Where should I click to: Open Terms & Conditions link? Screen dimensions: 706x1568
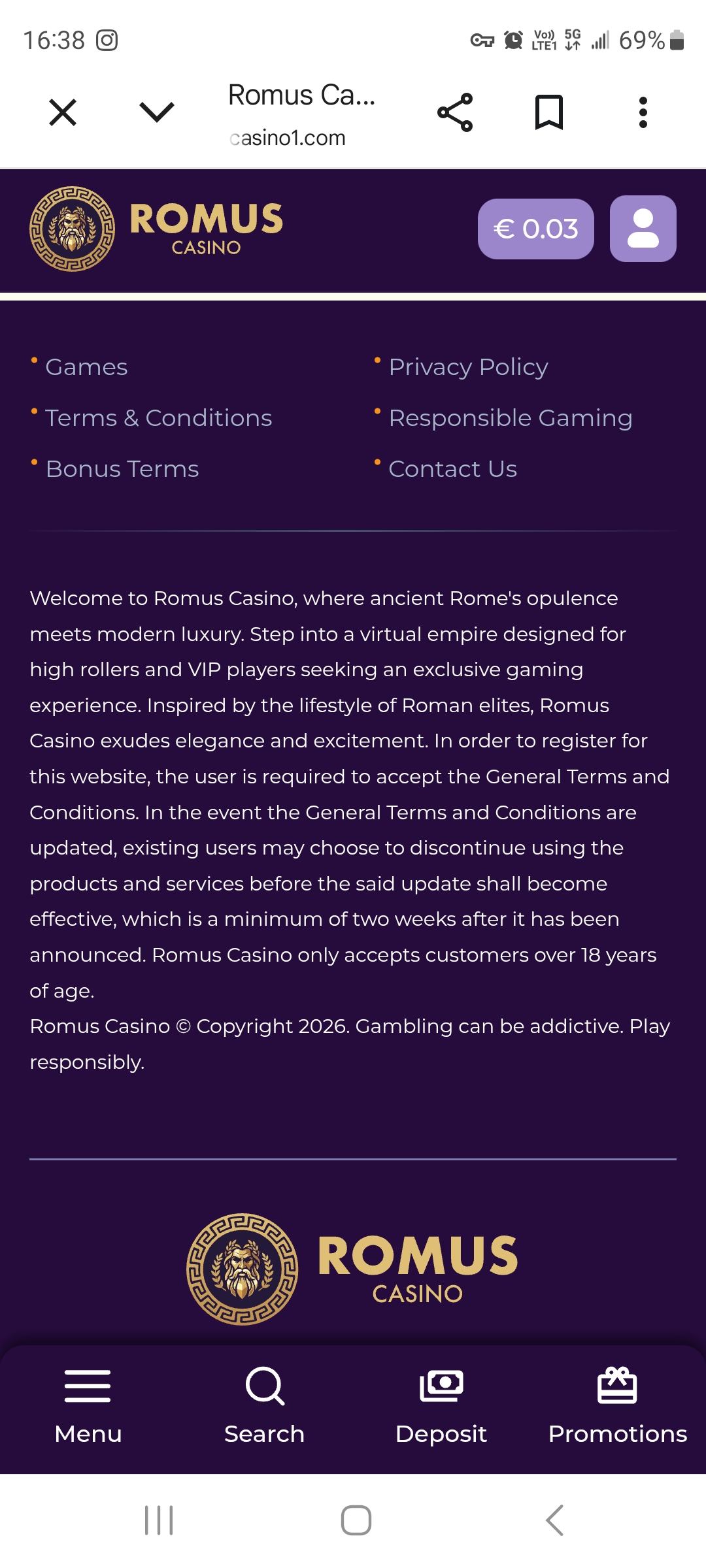pyautogui.click(x=158, y=418)
